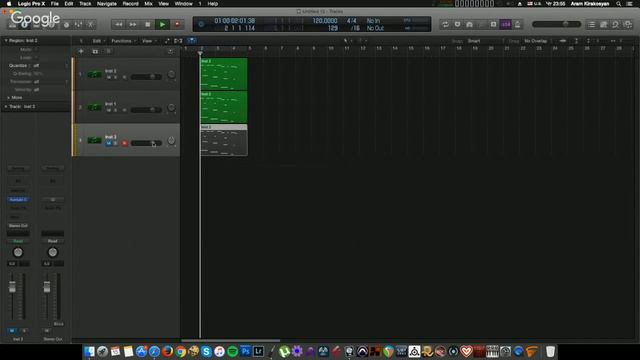The height and width of the screenshot is (360, 640).
Task: Open the Record menu
Action: pyautogui.click(x=131, y=4)
